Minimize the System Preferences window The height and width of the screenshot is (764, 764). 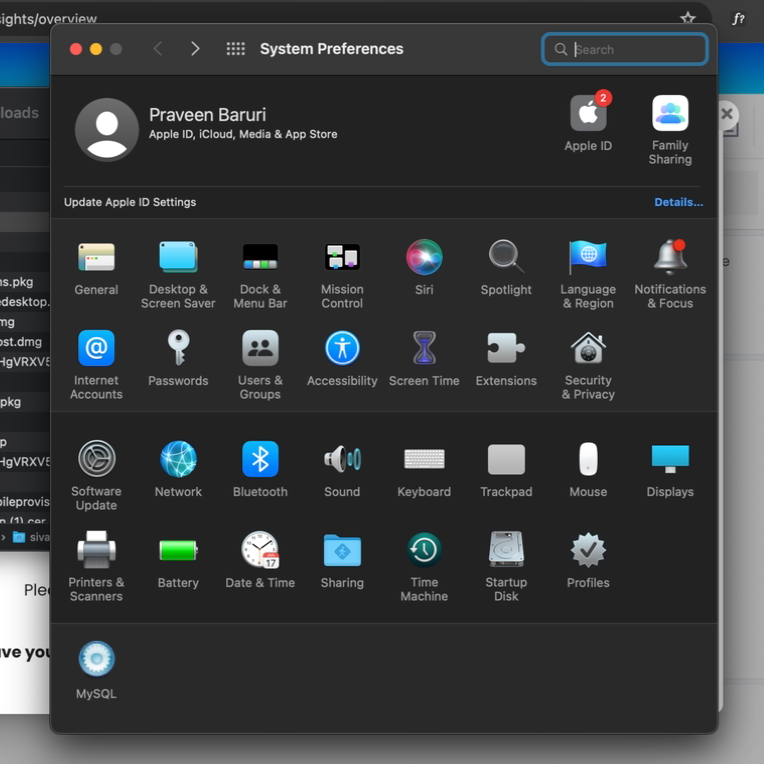coord(96,49)
